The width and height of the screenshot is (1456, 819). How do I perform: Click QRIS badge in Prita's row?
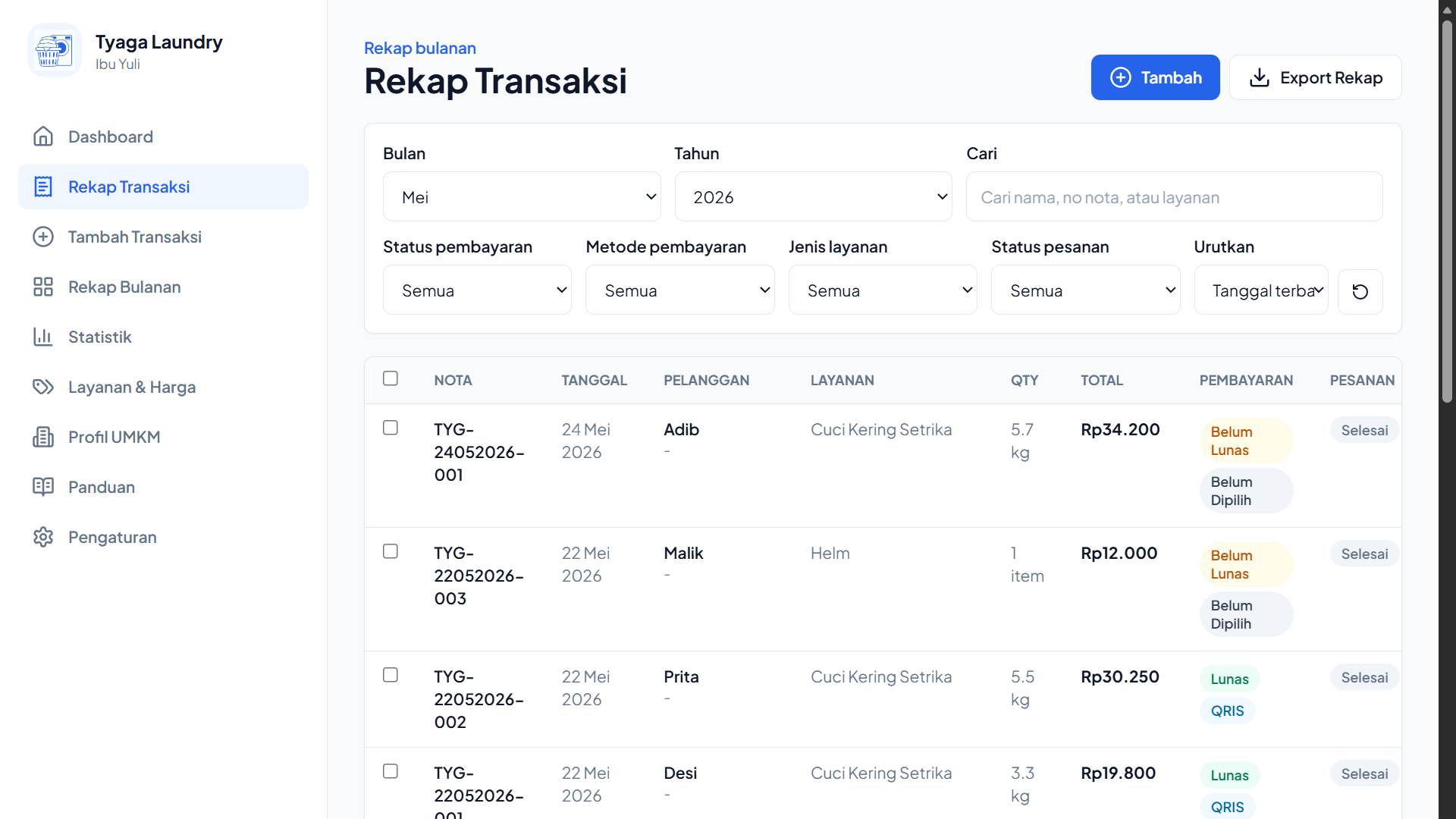click(1227, 711)
